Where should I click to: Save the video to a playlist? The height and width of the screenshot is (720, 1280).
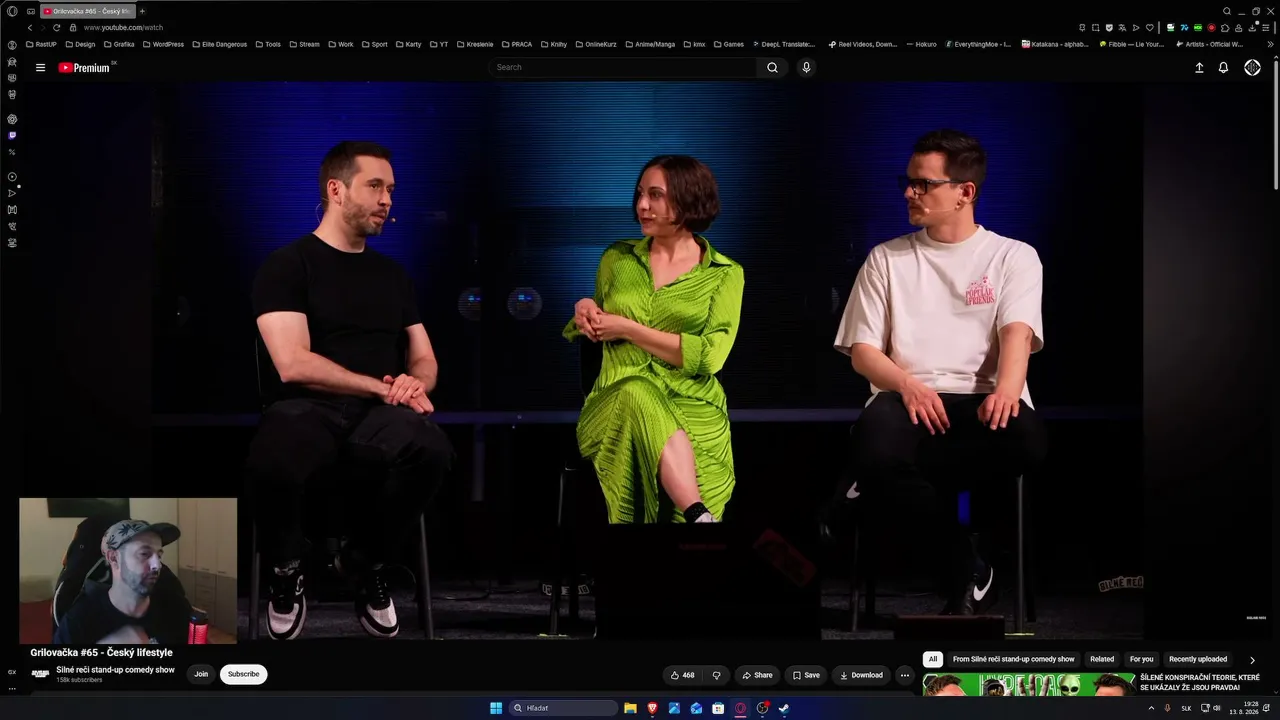click(806, 675)
